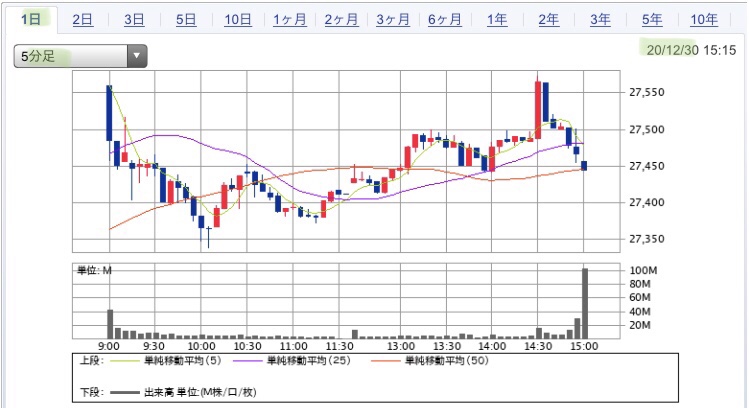
Task: Click the 11:00 time axis label
Action: [293, 346]
